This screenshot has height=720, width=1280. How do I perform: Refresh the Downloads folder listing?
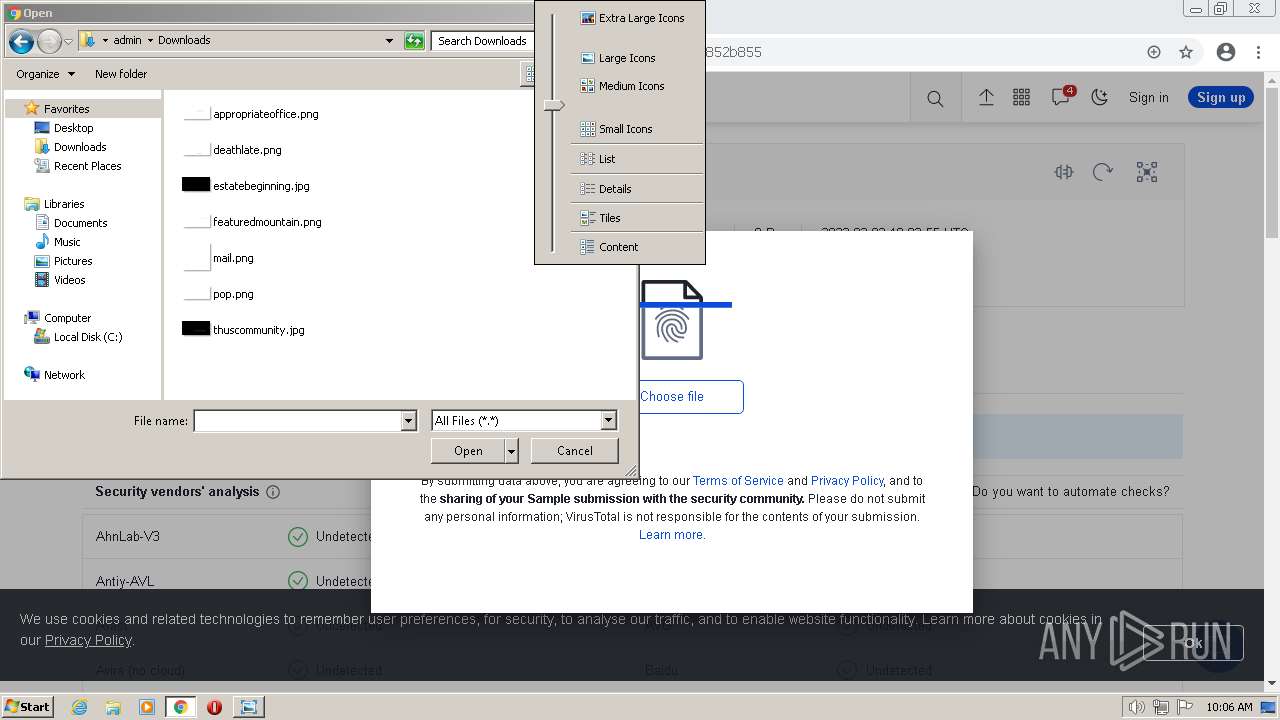pyautogui.click(x=414, y=41)
